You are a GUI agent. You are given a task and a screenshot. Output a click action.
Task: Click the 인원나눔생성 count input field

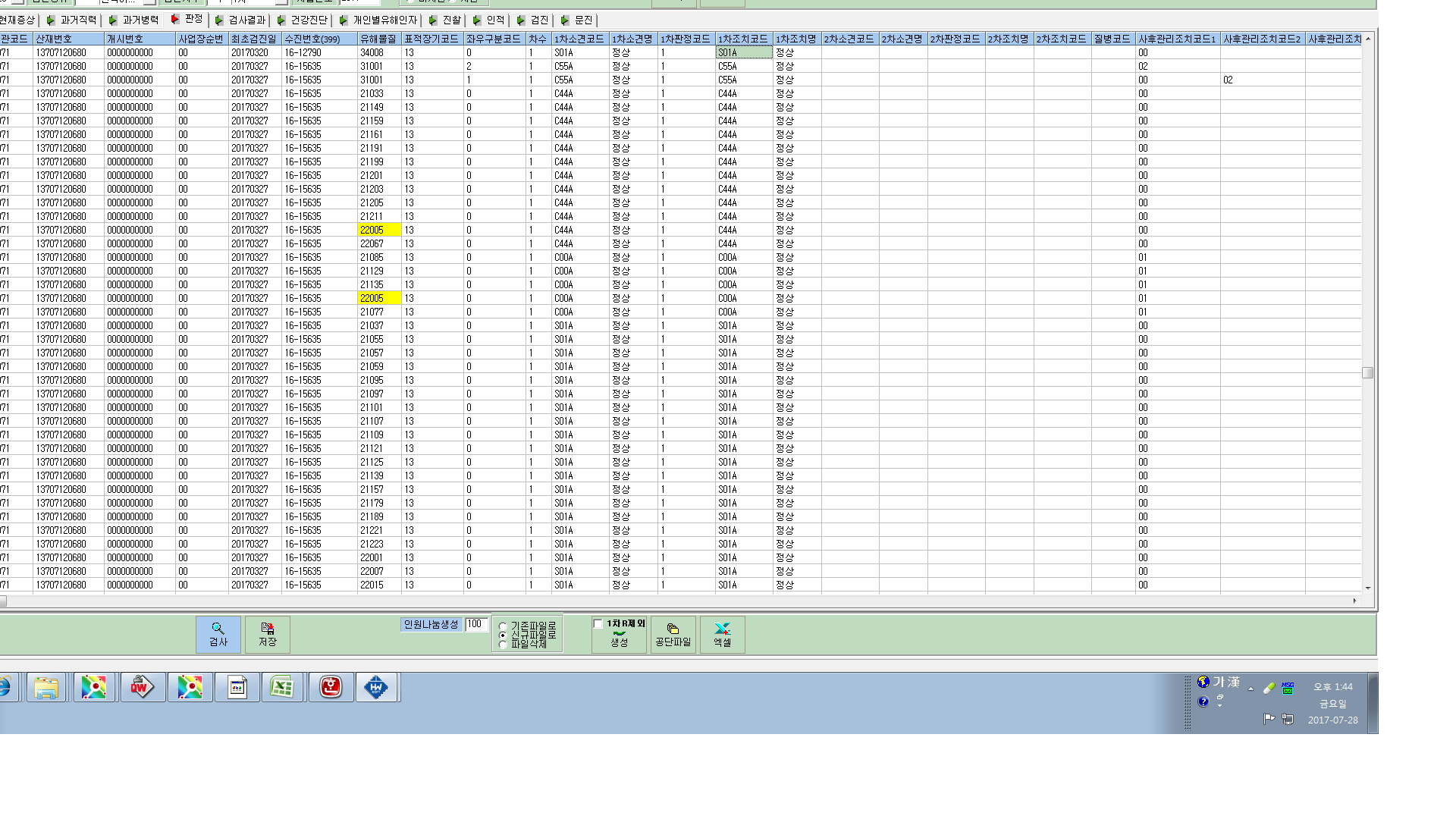476,624
